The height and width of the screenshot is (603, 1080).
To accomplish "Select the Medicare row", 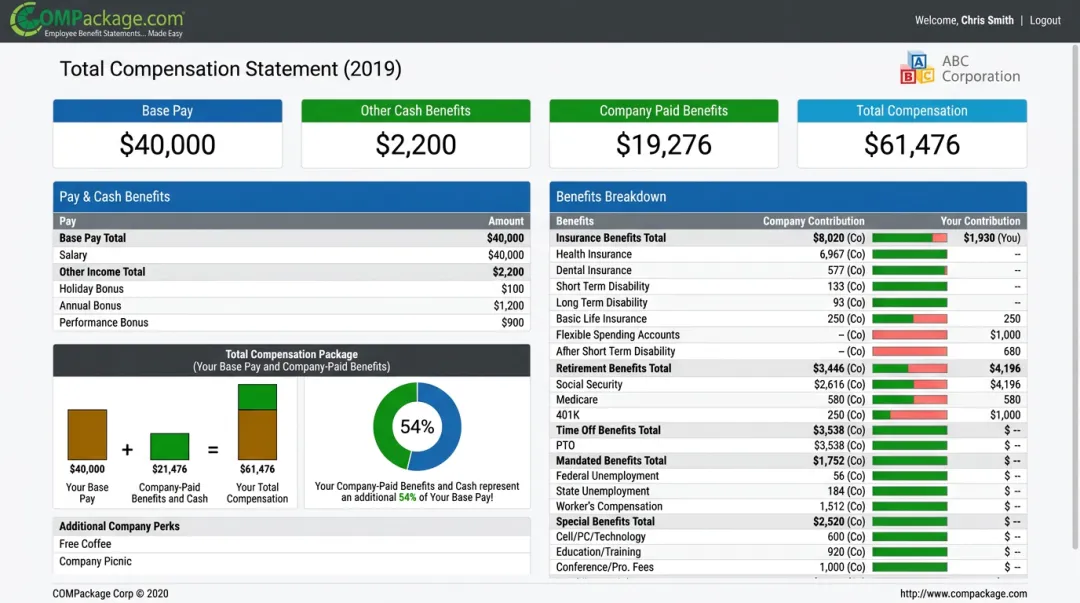I will [x=788, y=400].
